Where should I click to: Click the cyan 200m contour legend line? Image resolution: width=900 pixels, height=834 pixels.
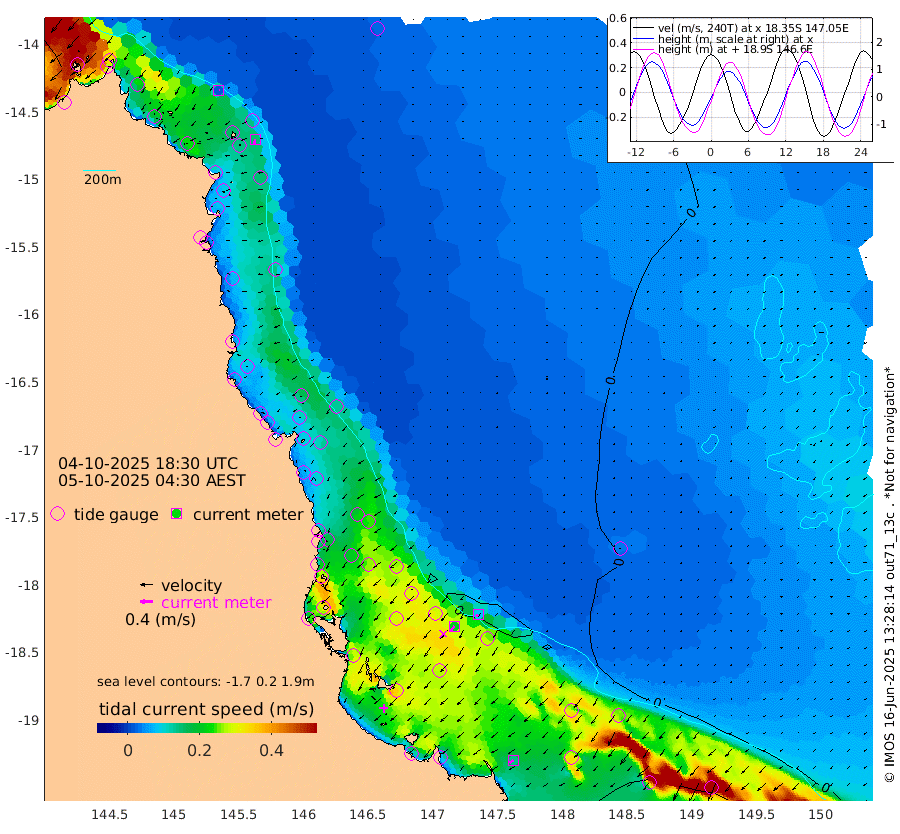[99, 170]
